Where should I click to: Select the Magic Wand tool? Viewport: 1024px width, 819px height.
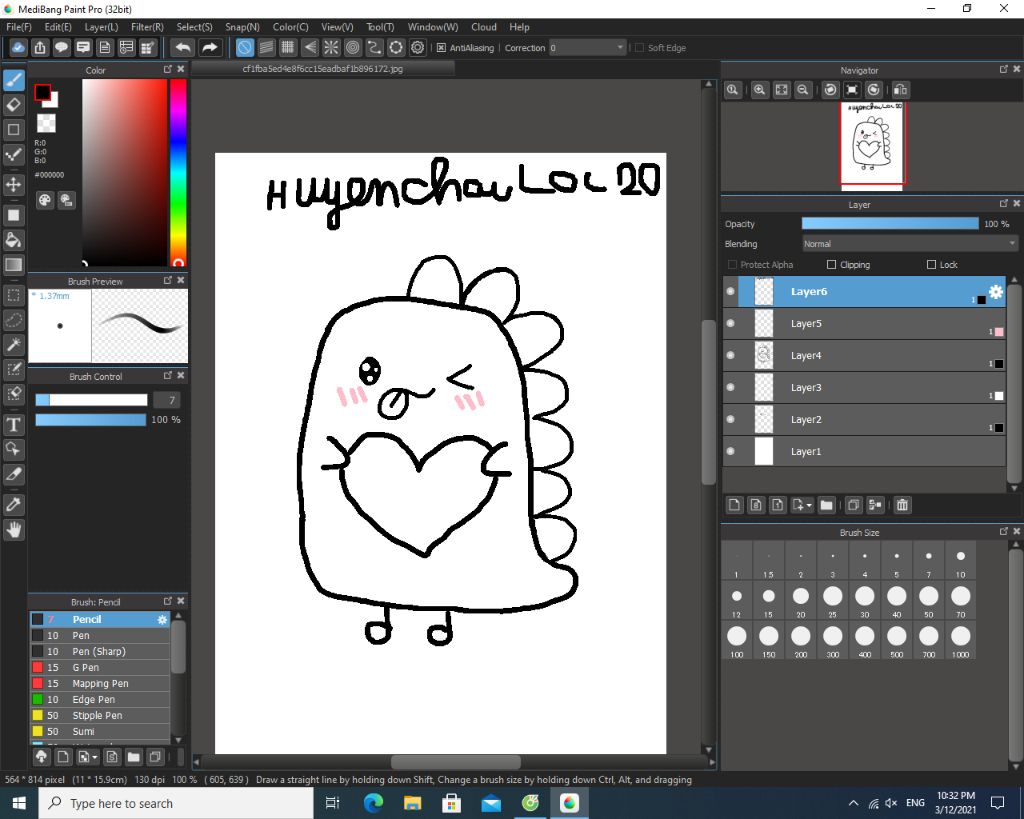click(x=14, y=344)
